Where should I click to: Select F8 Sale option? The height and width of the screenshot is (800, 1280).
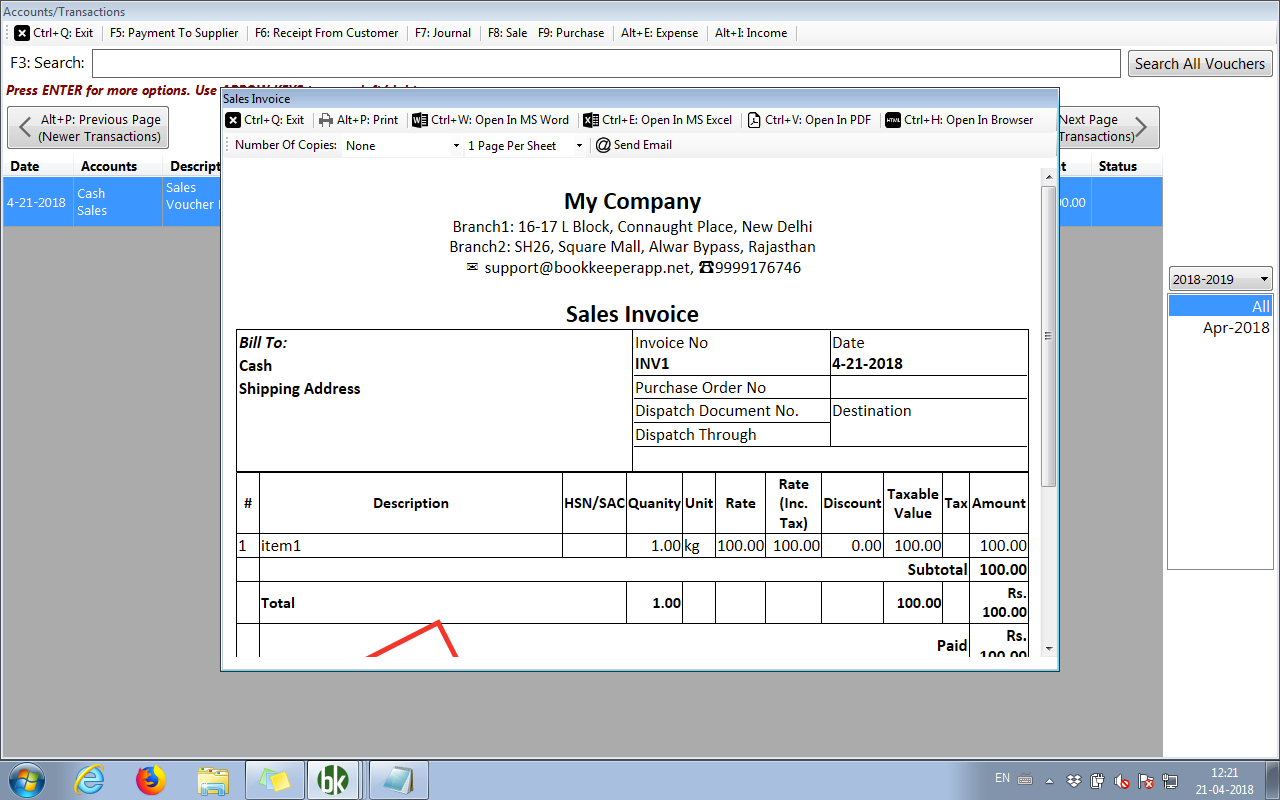pos(507,33)
